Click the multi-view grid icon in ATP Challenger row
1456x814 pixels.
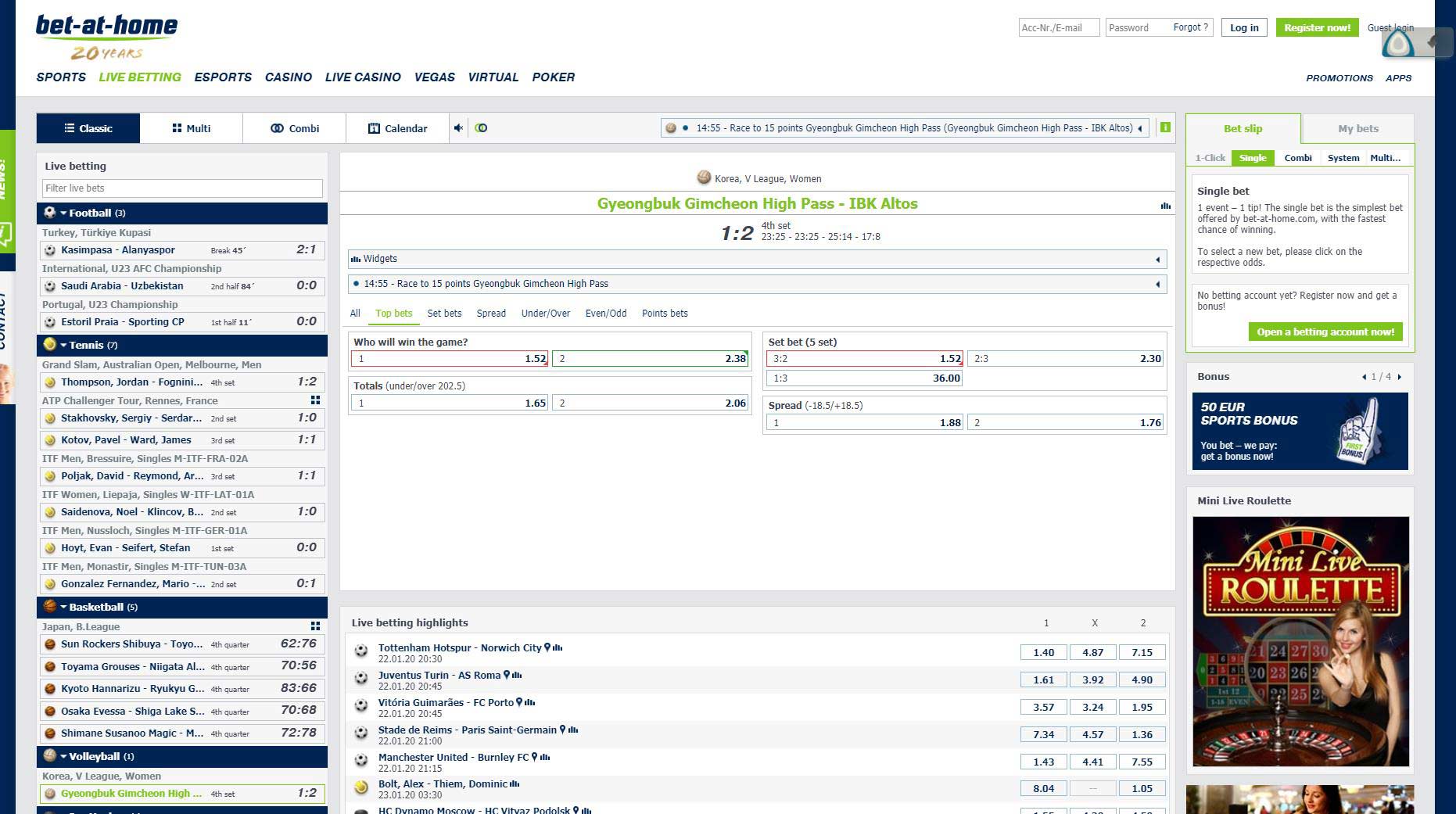[315, 400]
